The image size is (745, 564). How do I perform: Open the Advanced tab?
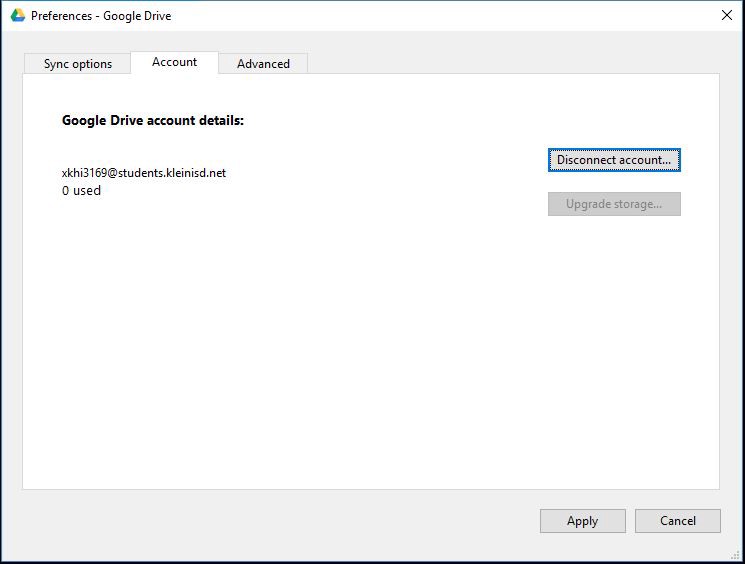click(263, 64)
